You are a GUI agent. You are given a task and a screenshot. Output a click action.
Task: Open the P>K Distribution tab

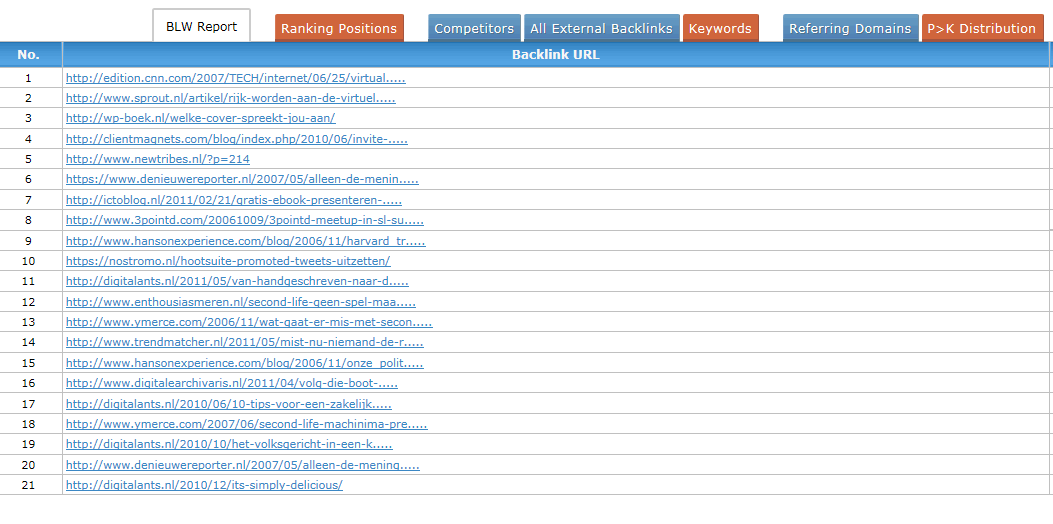[x=982, y=28]
